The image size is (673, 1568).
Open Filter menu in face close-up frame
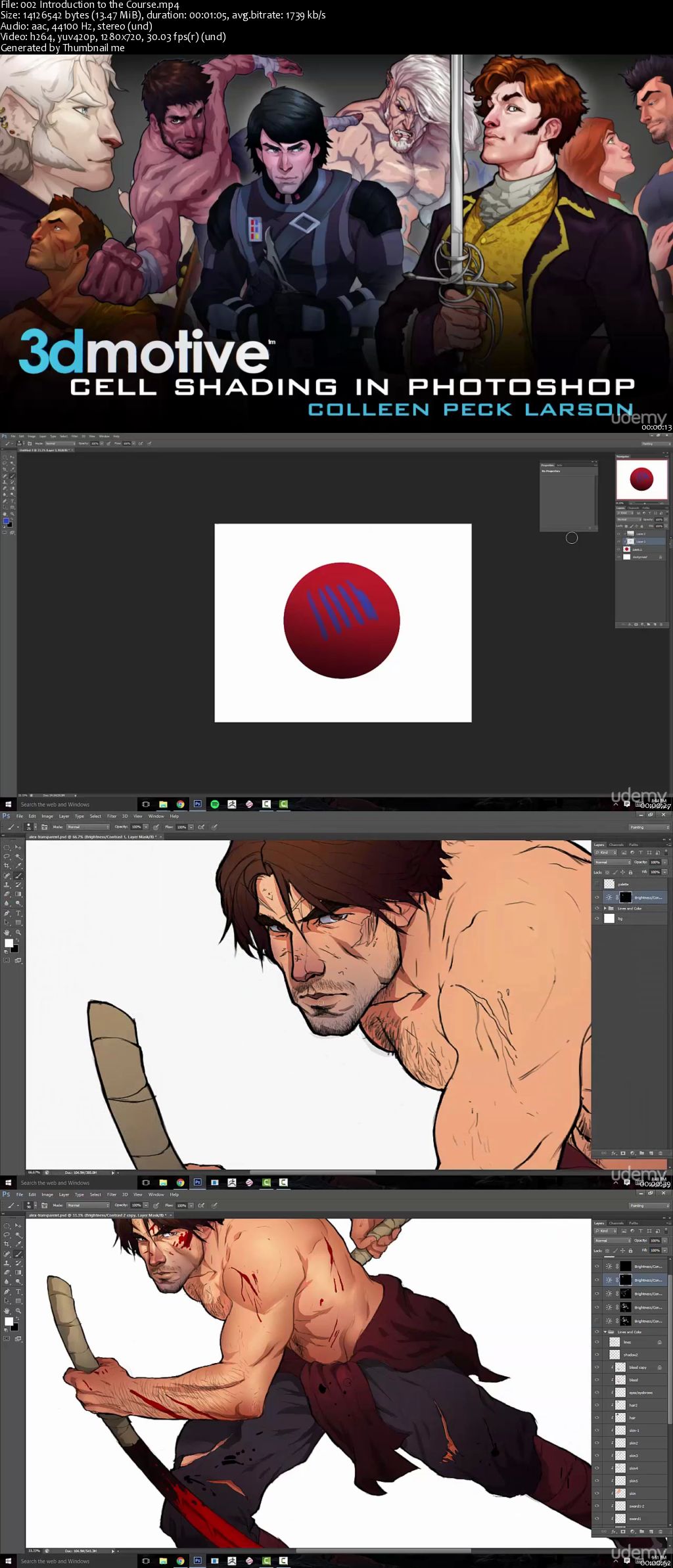pyautogui.click(x=112, y=816)
